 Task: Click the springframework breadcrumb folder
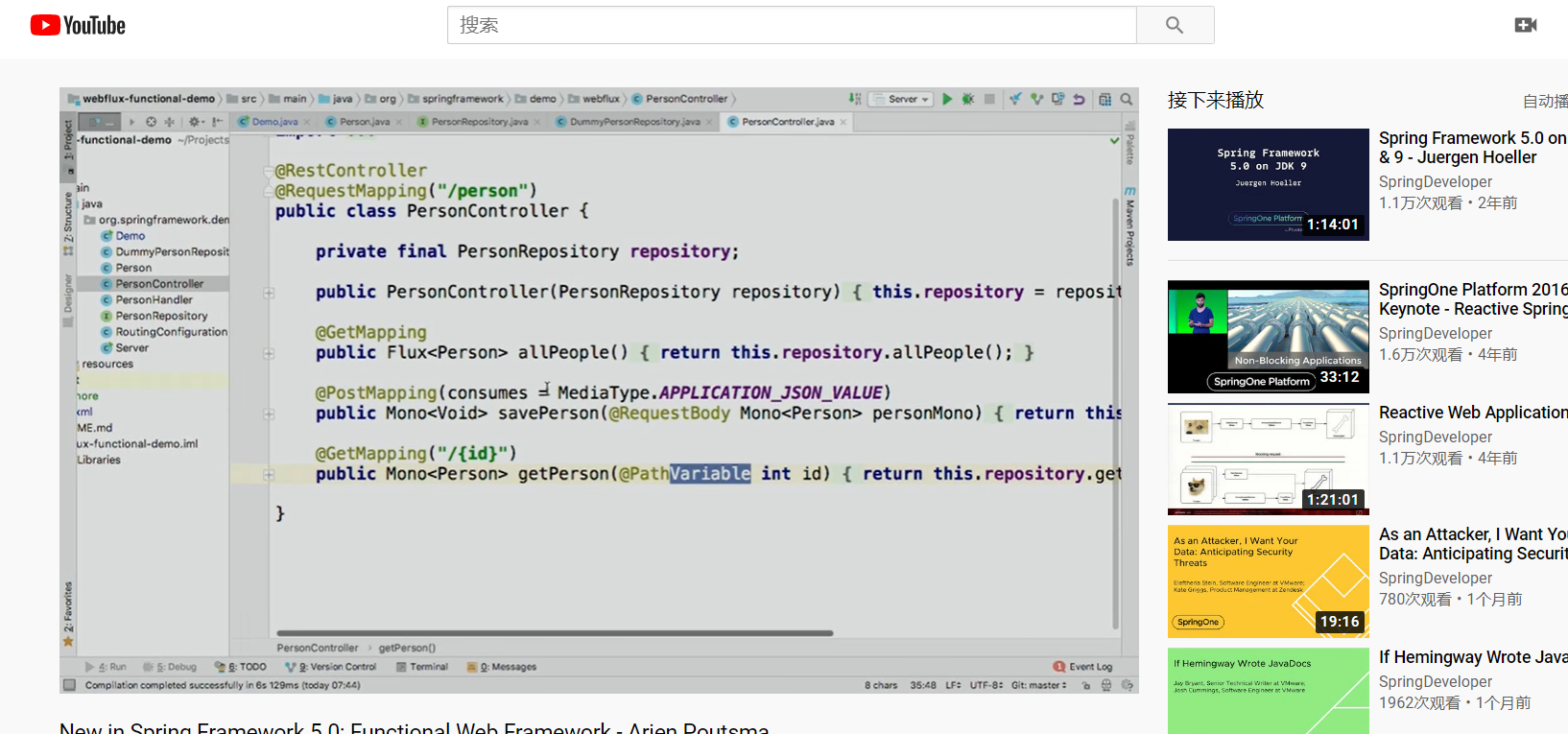(x=456, y=99)
